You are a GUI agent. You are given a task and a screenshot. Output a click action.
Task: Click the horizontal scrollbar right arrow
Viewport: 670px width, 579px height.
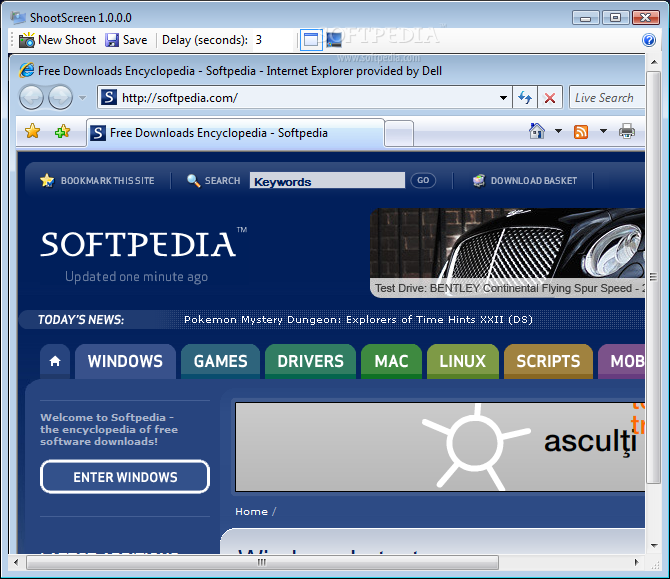[x=636, y=562]
